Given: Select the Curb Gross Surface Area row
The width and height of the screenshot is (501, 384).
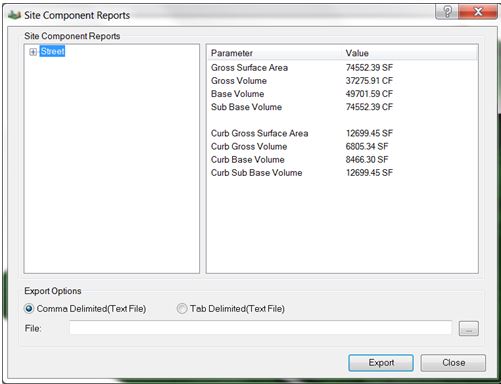Looking at the screenshot, I should coord(342,133).
